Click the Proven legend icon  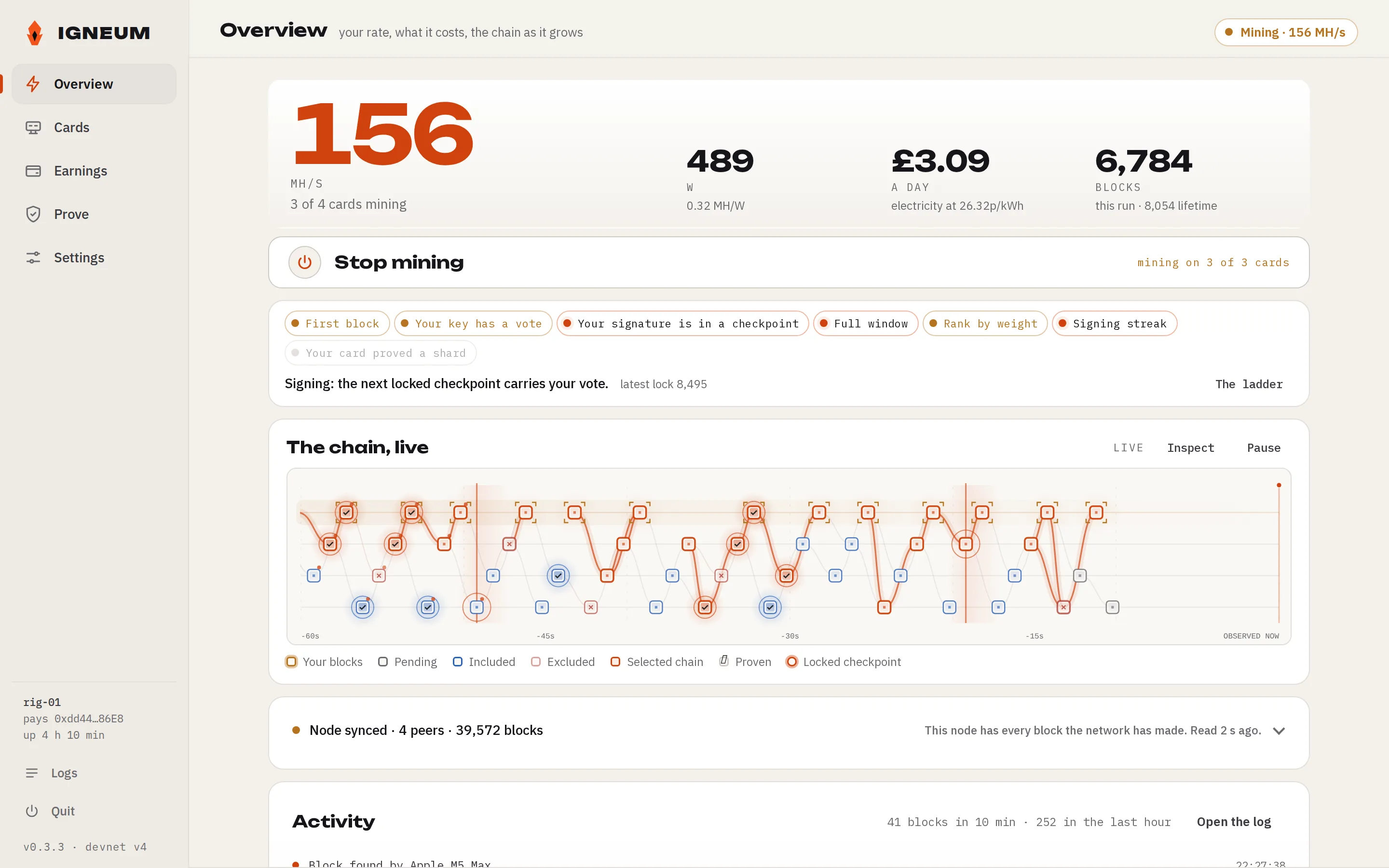click(724, 661)
